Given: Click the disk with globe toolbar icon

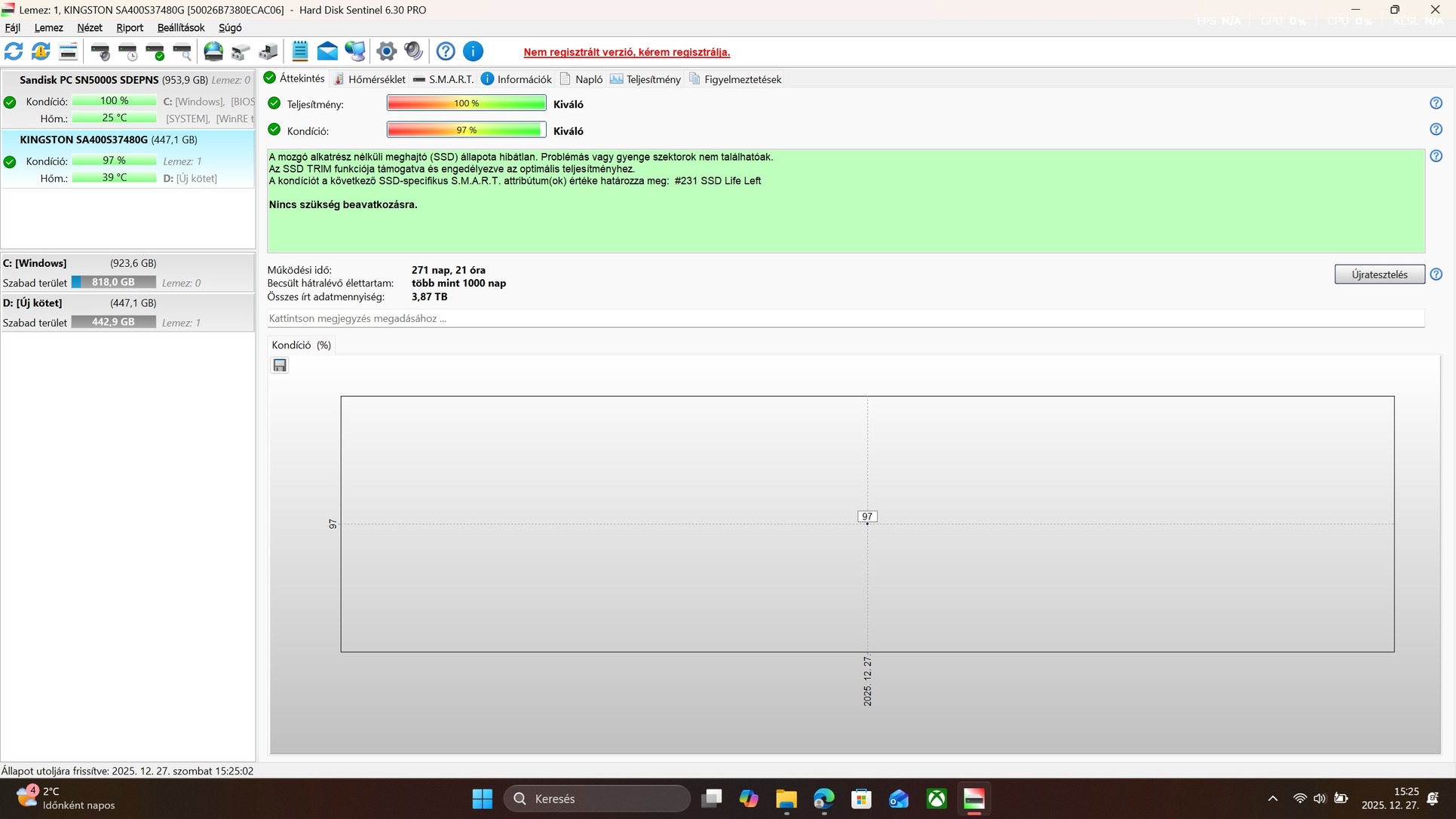Looking at the screenshot, I should 213,51.
